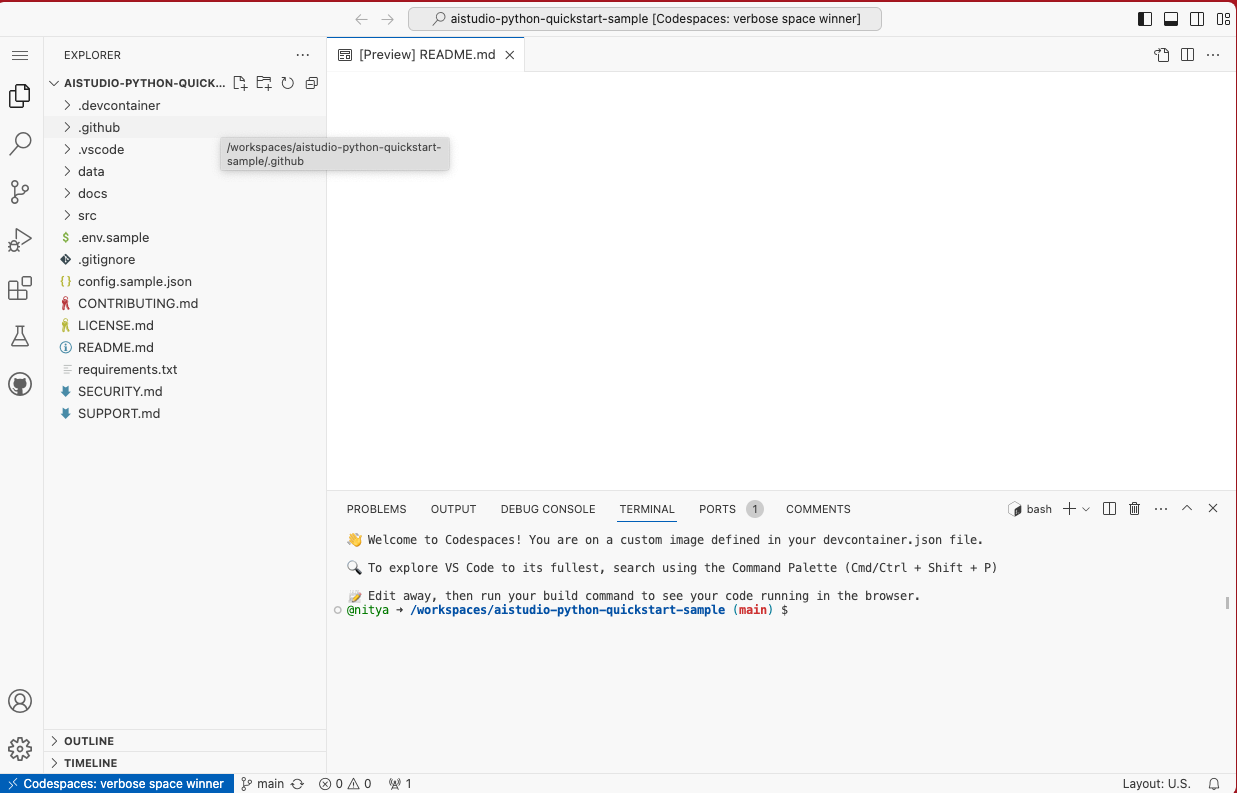The height and width of the screenshot is (793, 1237).
Task: Expand the .vscode folder
Action: (x=185, y=149)
